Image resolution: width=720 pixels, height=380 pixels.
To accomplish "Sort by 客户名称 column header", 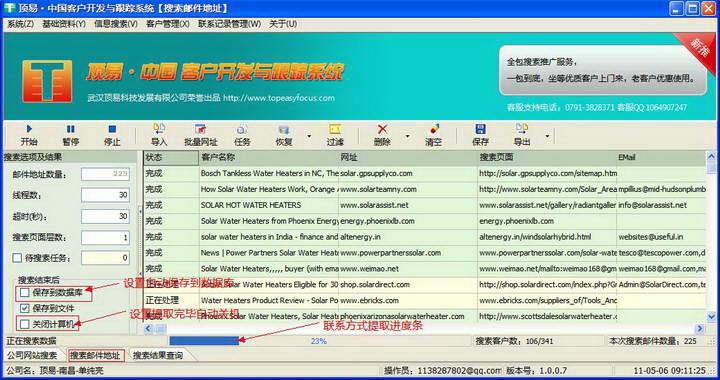I will (269, 157).
